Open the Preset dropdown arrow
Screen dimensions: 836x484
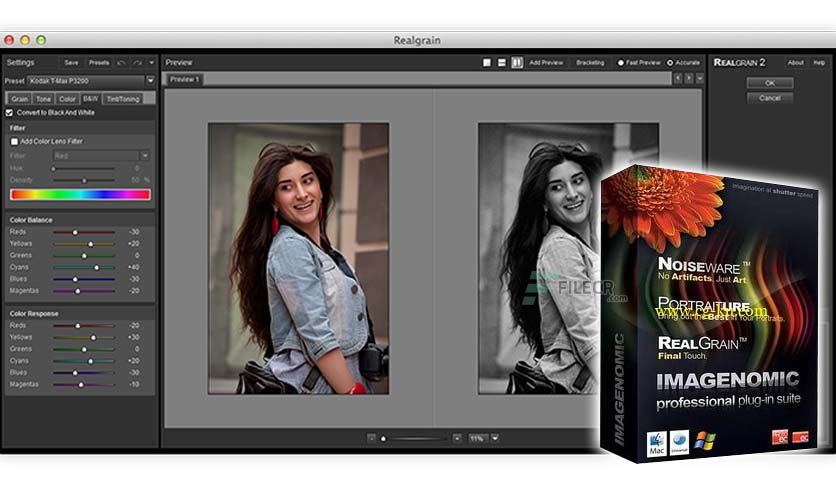pyautogui.click(x=150, y=80)
